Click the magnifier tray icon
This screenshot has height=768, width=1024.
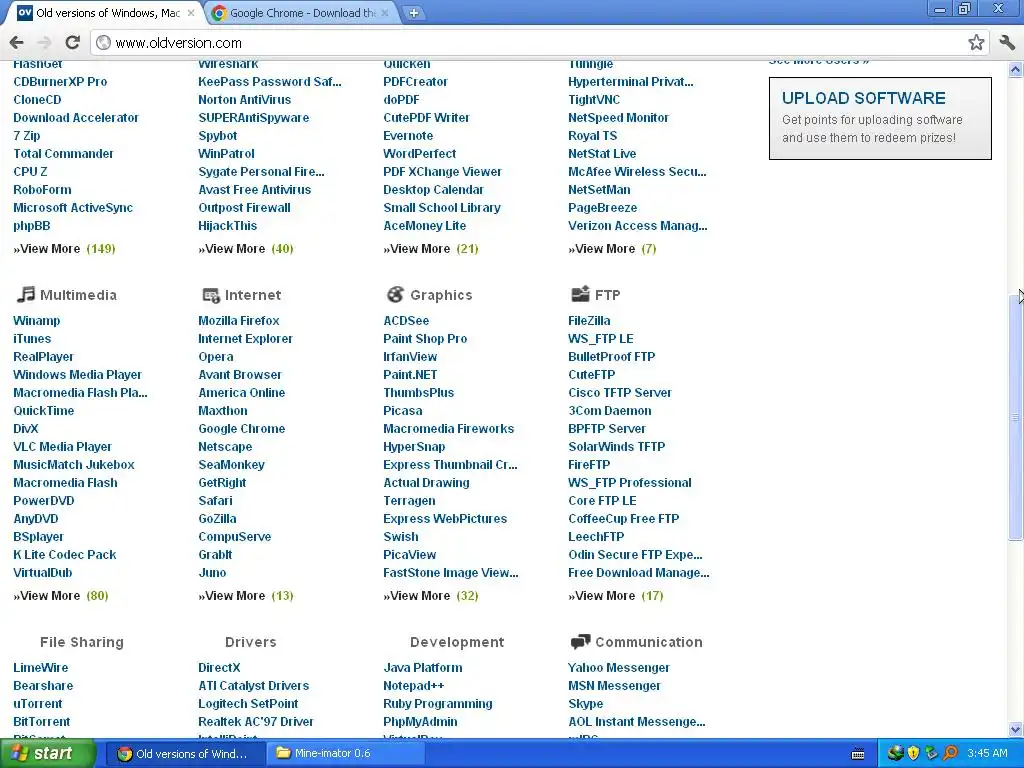950,753
